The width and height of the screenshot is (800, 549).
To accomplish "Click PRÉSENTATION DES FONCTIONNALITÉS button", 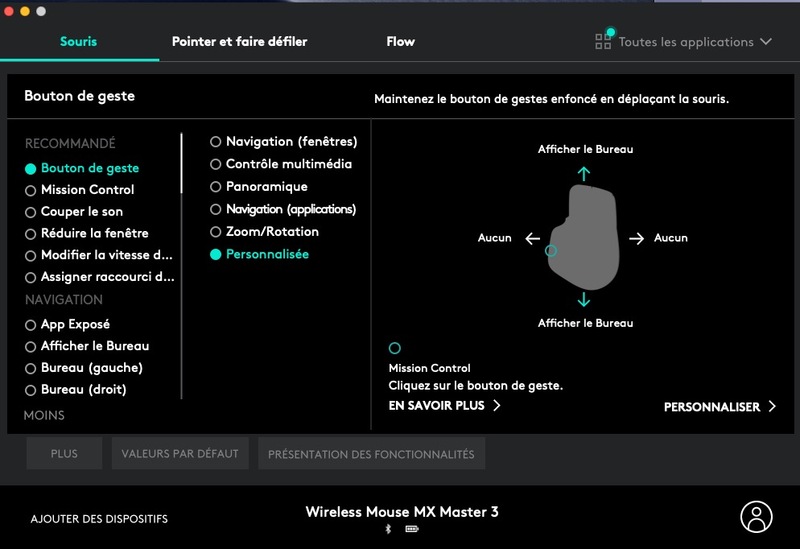I will [x=371, y=454].
